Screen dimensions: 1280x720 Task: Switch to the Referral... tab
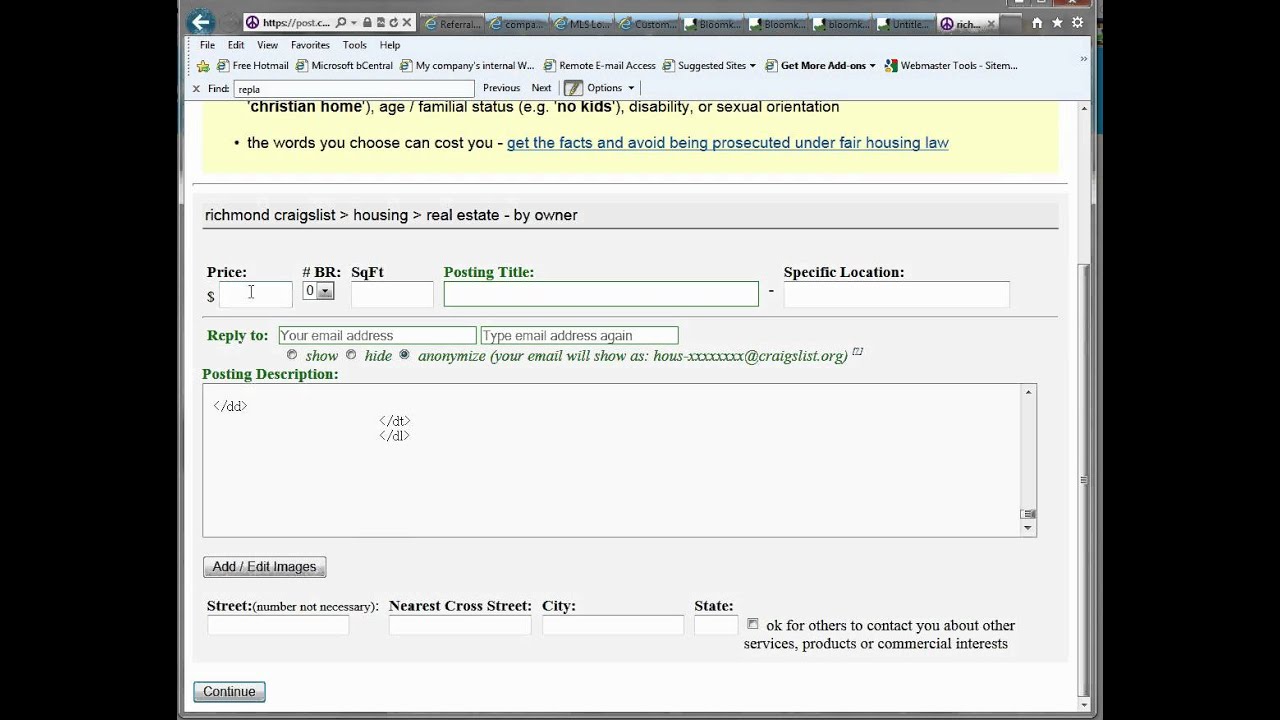(x=453, y=23)
